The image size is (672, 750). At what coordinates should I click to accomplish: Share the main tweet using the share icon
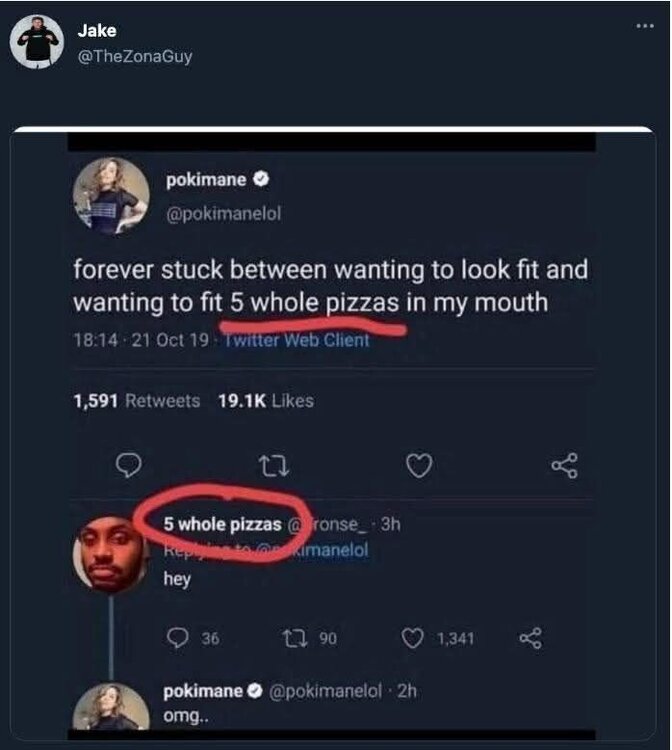pyautogui.click(x=565, y=465)
